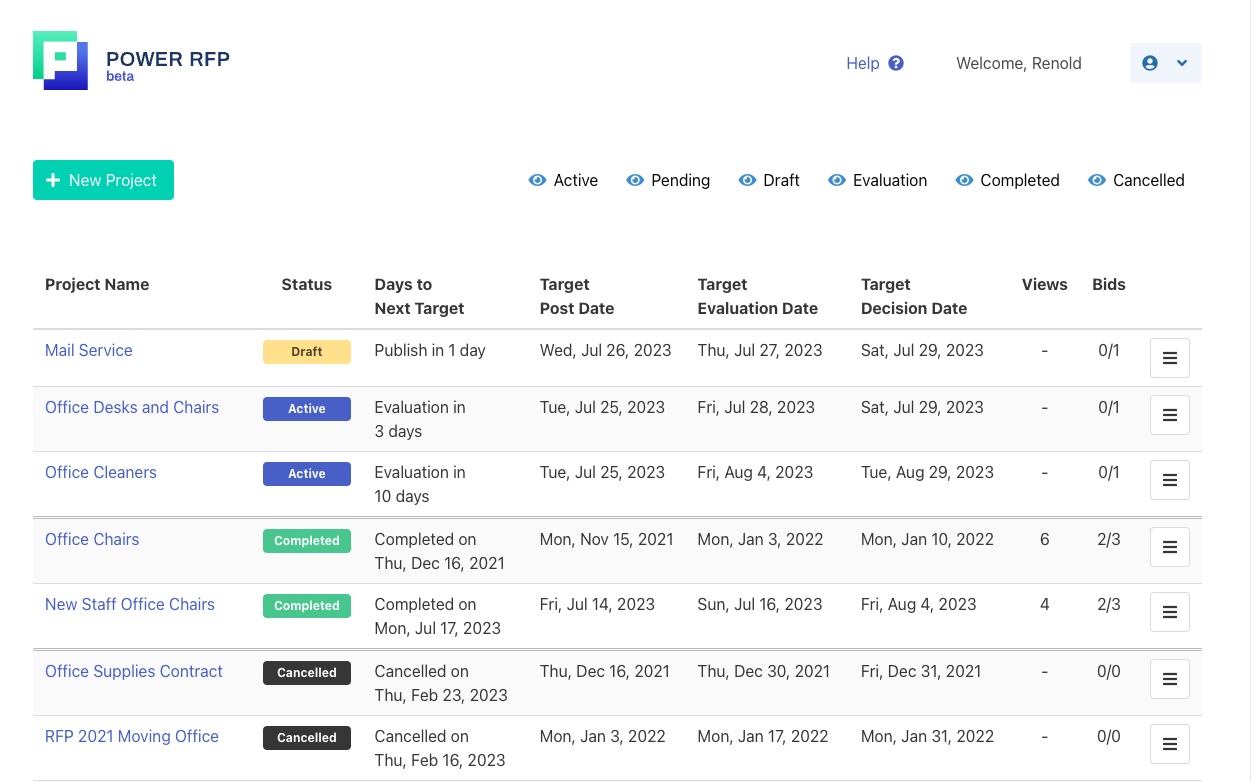
Task: Toggle the Draft filter eye icon
Action: (747, 180)
